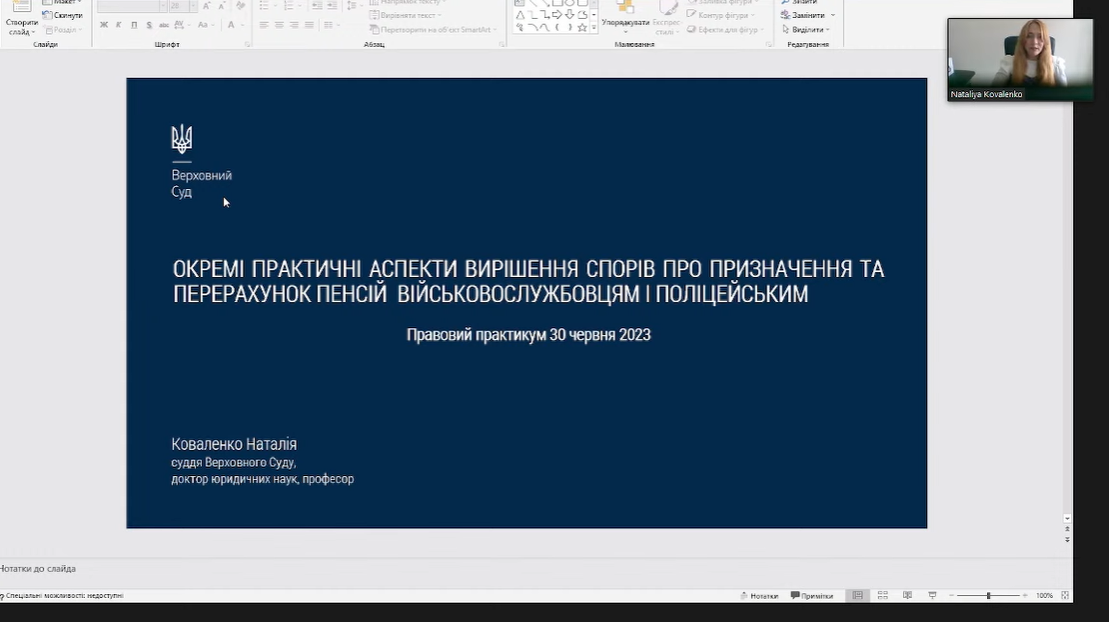Image resolution: width=1114 pixels, height=622 pixels.
Task: Switch to Reading view icon
Action: pyautogui.click(x=907, y=595)
